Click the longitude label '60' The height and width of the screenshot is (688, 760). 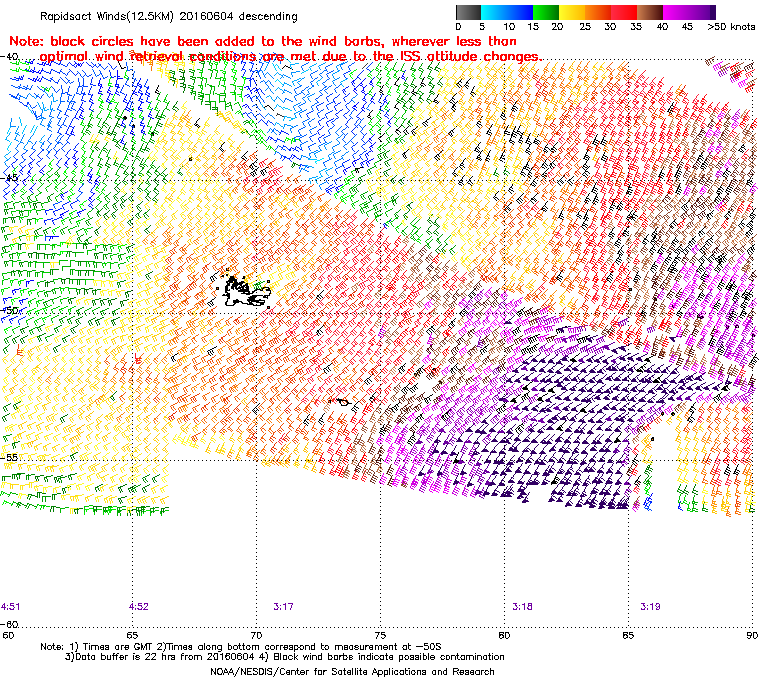click(x=8, y=636)
